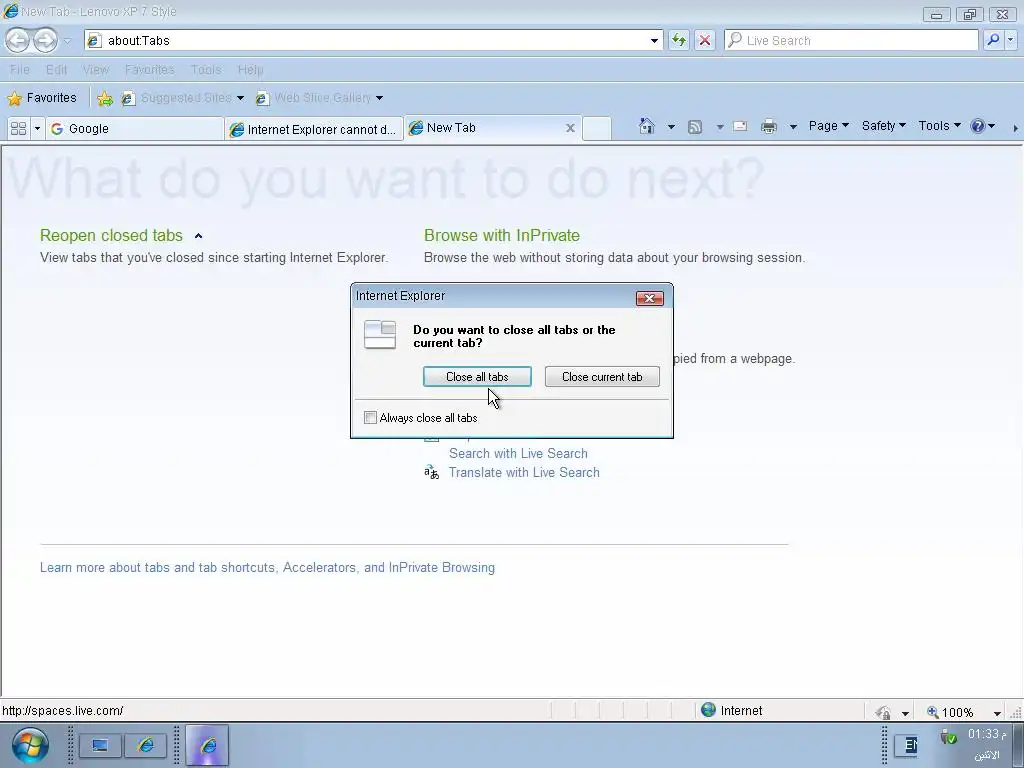Click the Windows Start orb
The height and width of the screenshot is (768, 1024).
click(x=29, y=745)
